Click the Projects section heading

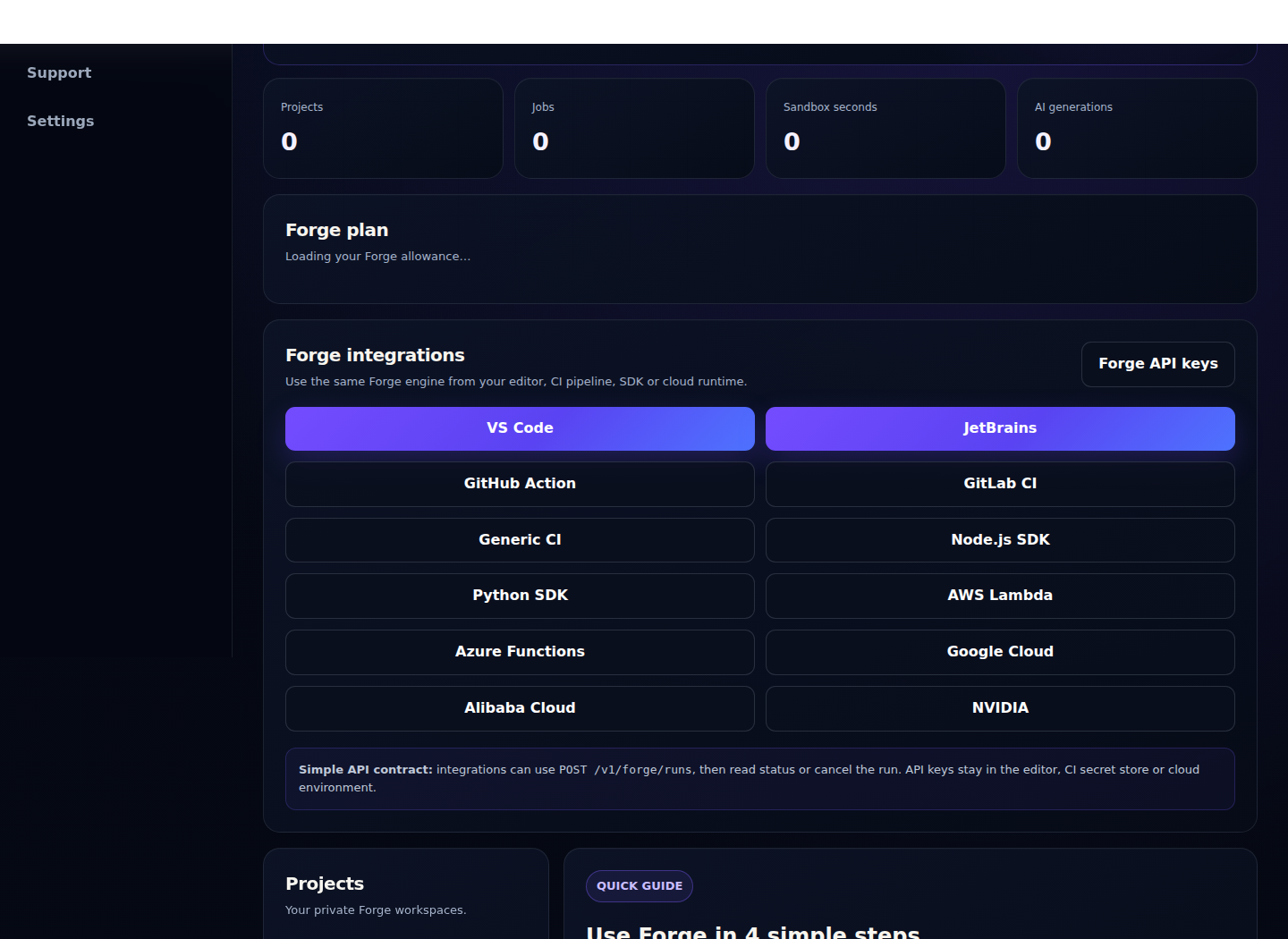(325, 884)
